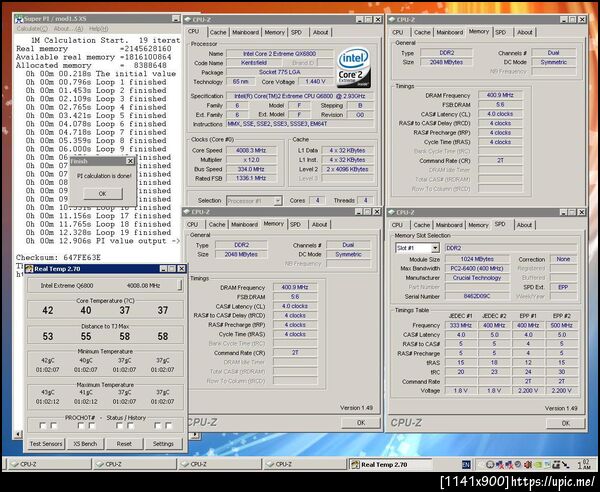Close the CPU-Z window showing the SPD tab
This screenshot has height=492, width=600.
[581, 212]
